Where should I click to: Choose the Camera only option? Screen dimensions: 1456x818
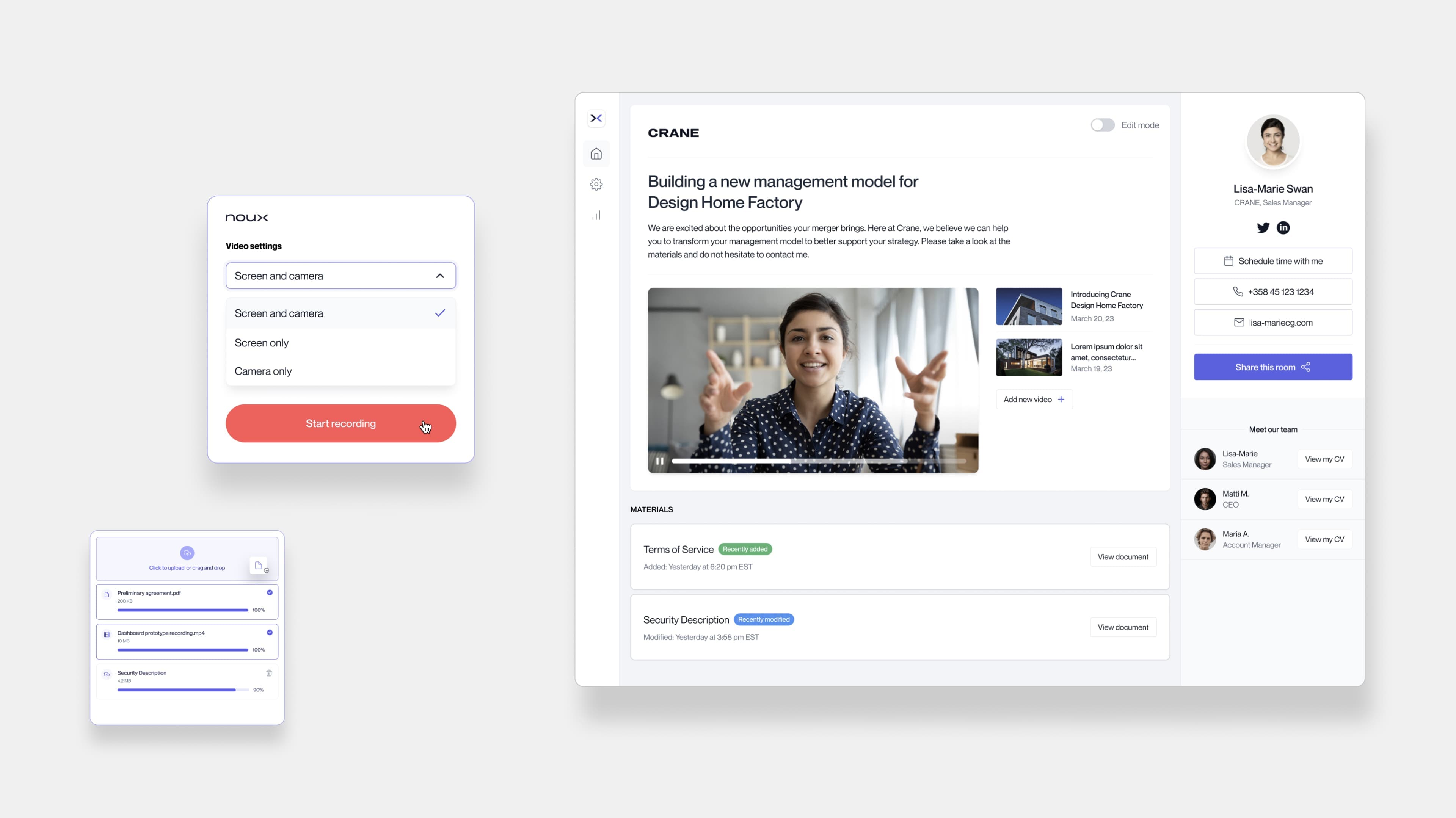[340, 371]
